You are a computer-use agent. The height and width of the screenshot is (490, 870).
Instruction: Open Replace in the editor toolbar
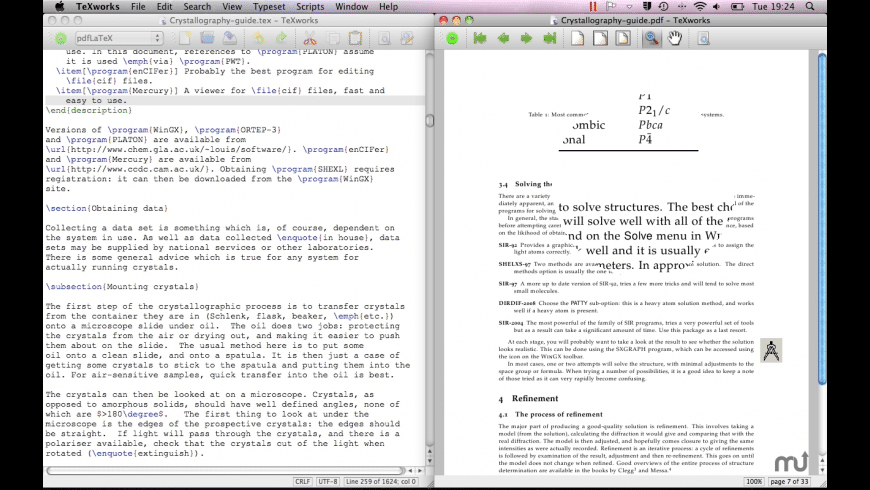pyautogui.click(x=407, y=38)
